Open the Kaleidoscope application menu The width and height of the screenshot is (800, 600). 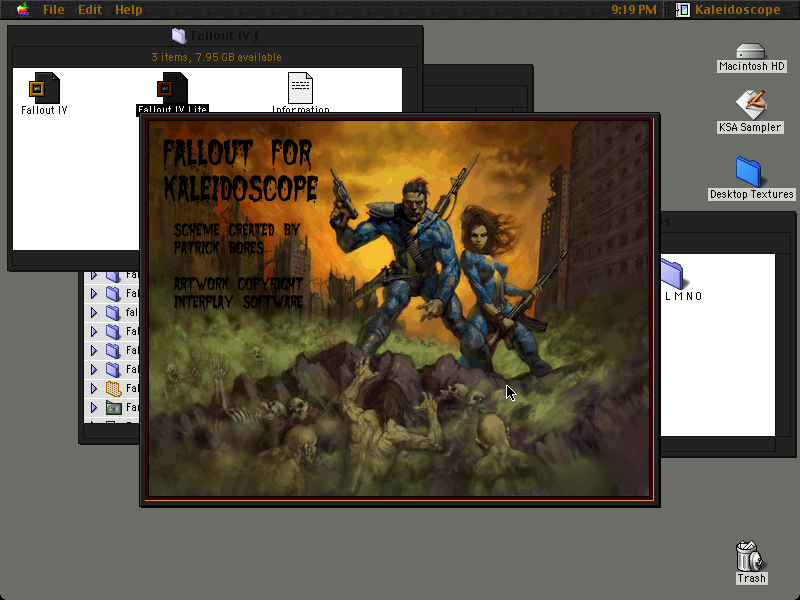tap(729, 9)
